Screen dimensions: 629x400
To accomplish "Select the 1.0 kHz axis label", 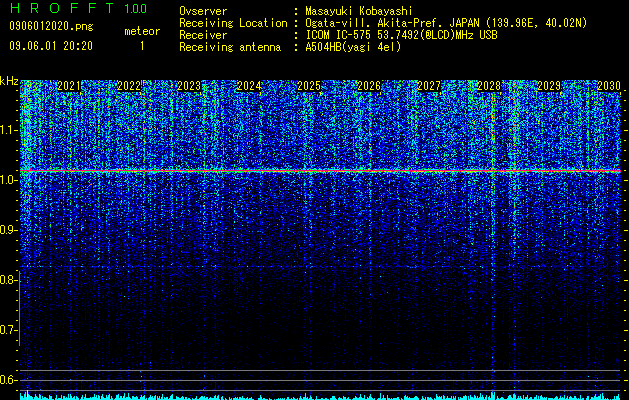I will (x=9, y=180).
